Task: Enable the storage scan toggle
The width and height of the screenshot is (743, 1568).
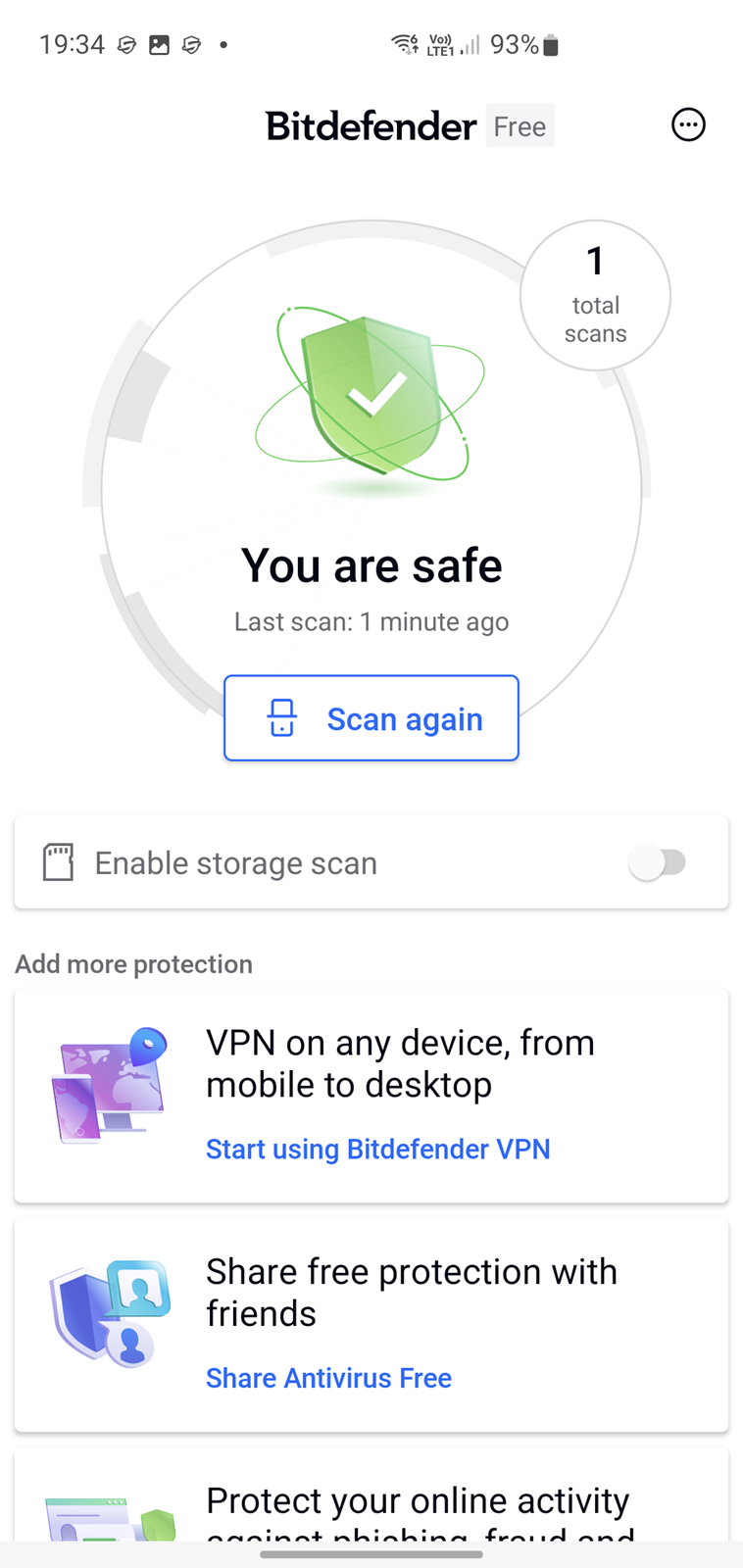Action: pos(658,862)
